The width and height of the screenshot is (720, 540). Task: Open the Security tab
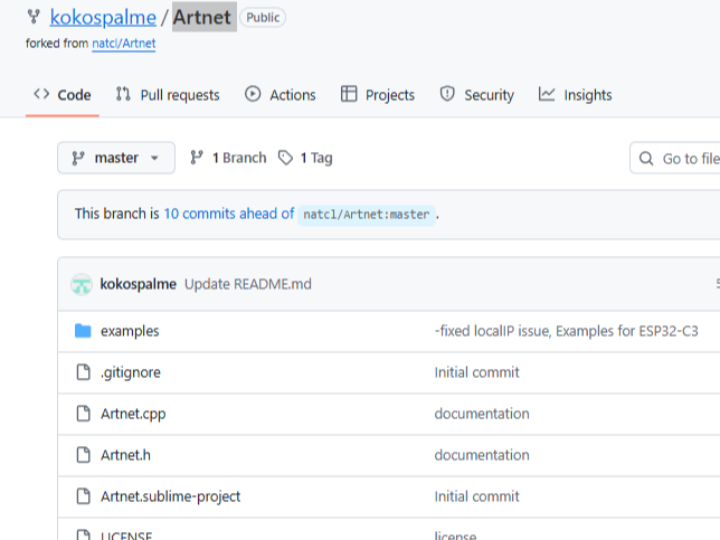point(477,95)
